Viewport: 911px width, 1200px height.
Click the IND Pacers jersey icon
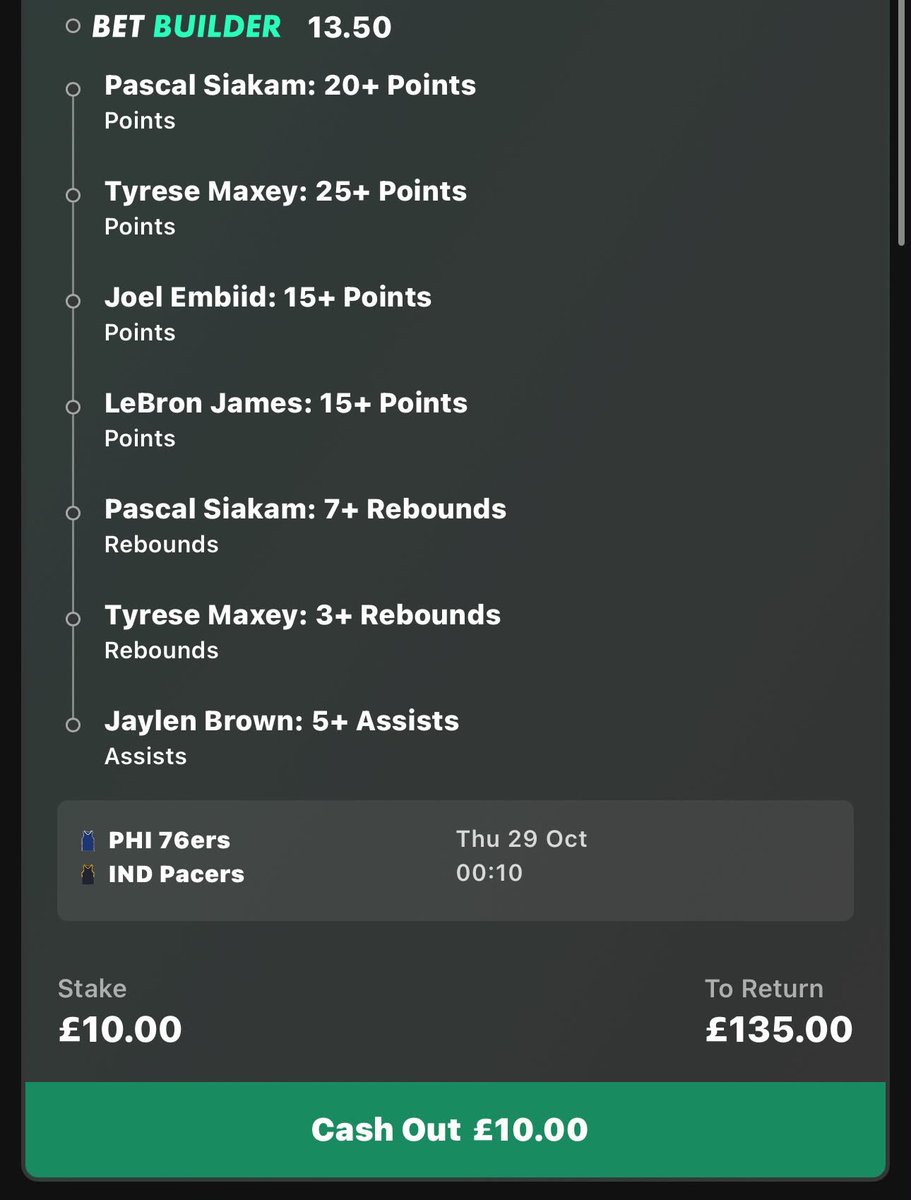point(89,874)
